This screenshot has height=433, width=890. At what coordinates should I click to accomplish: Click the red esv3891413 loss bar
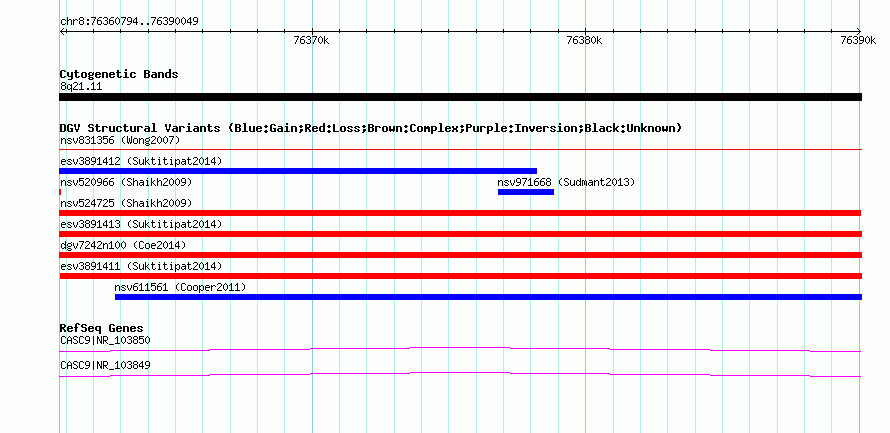[x=460, y=234]
